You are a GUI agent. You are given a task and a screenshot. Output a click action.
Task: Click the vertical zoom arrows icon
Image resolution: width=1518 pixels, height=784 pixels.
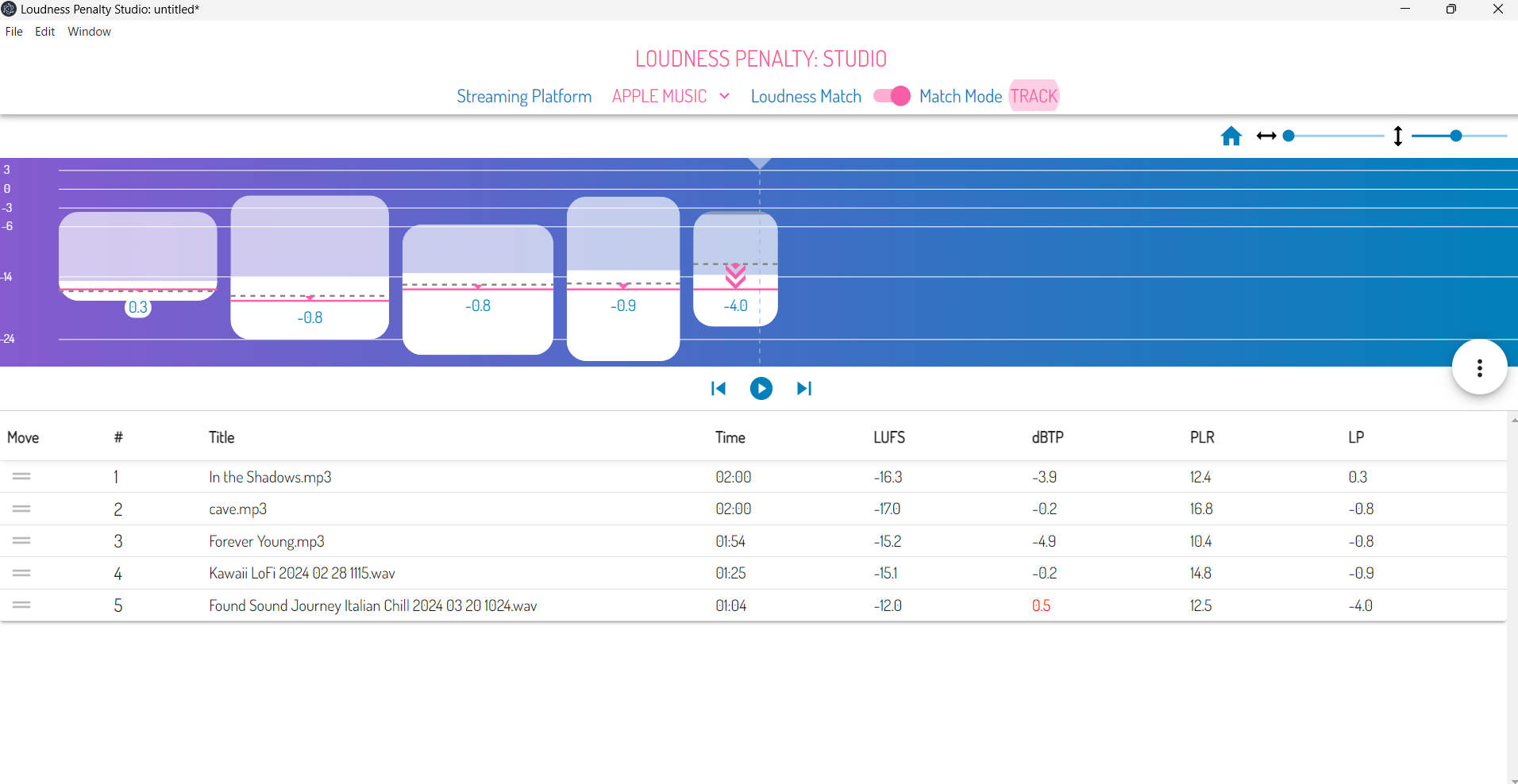[1398, 136]
